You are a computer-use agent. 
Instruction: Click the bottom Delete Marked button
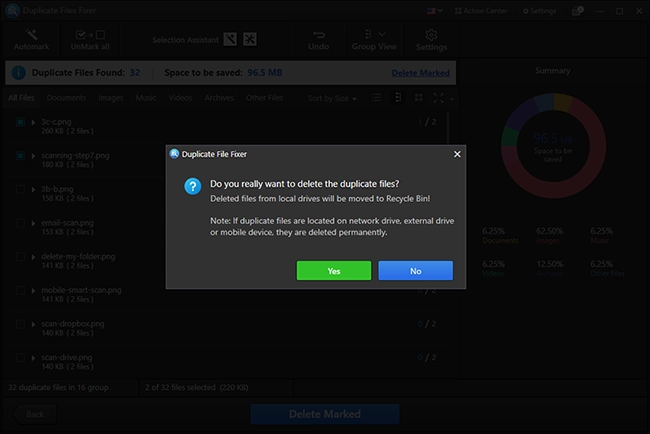(325, 414)
